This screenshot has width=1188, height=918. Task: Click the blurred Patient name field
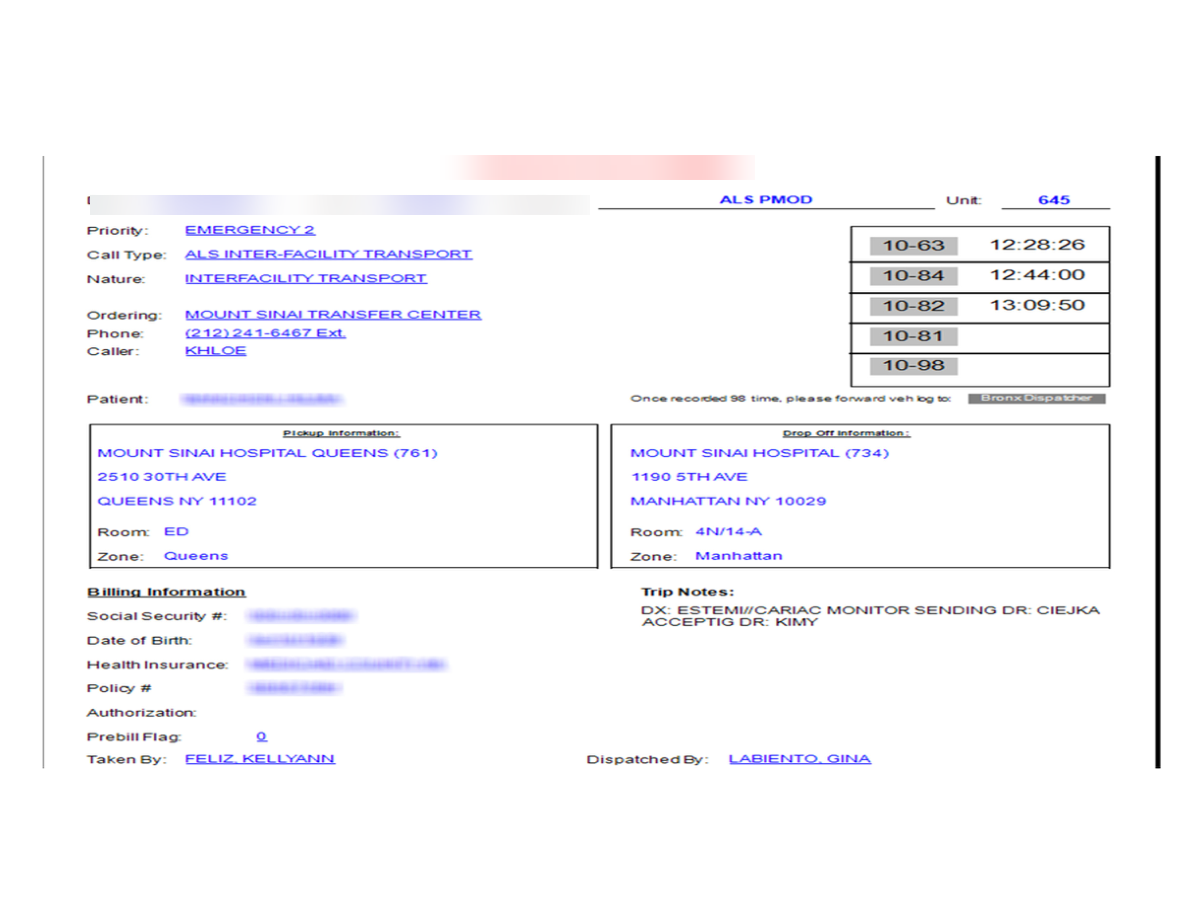point(262,399)
